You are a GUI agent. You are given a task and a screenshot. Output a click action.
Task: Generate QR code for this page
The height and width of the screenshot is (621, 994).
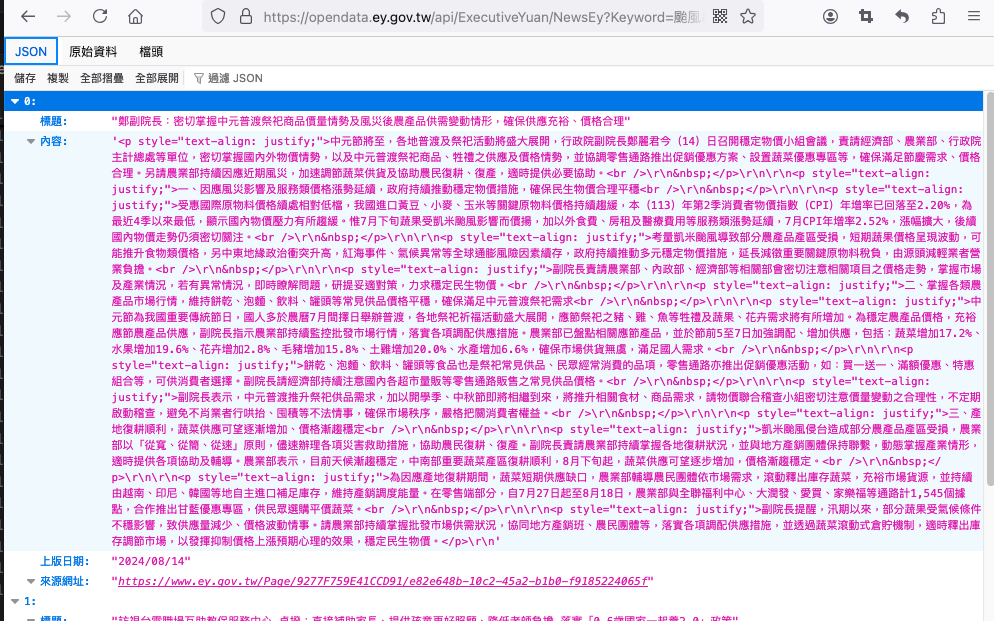[720, 16]
